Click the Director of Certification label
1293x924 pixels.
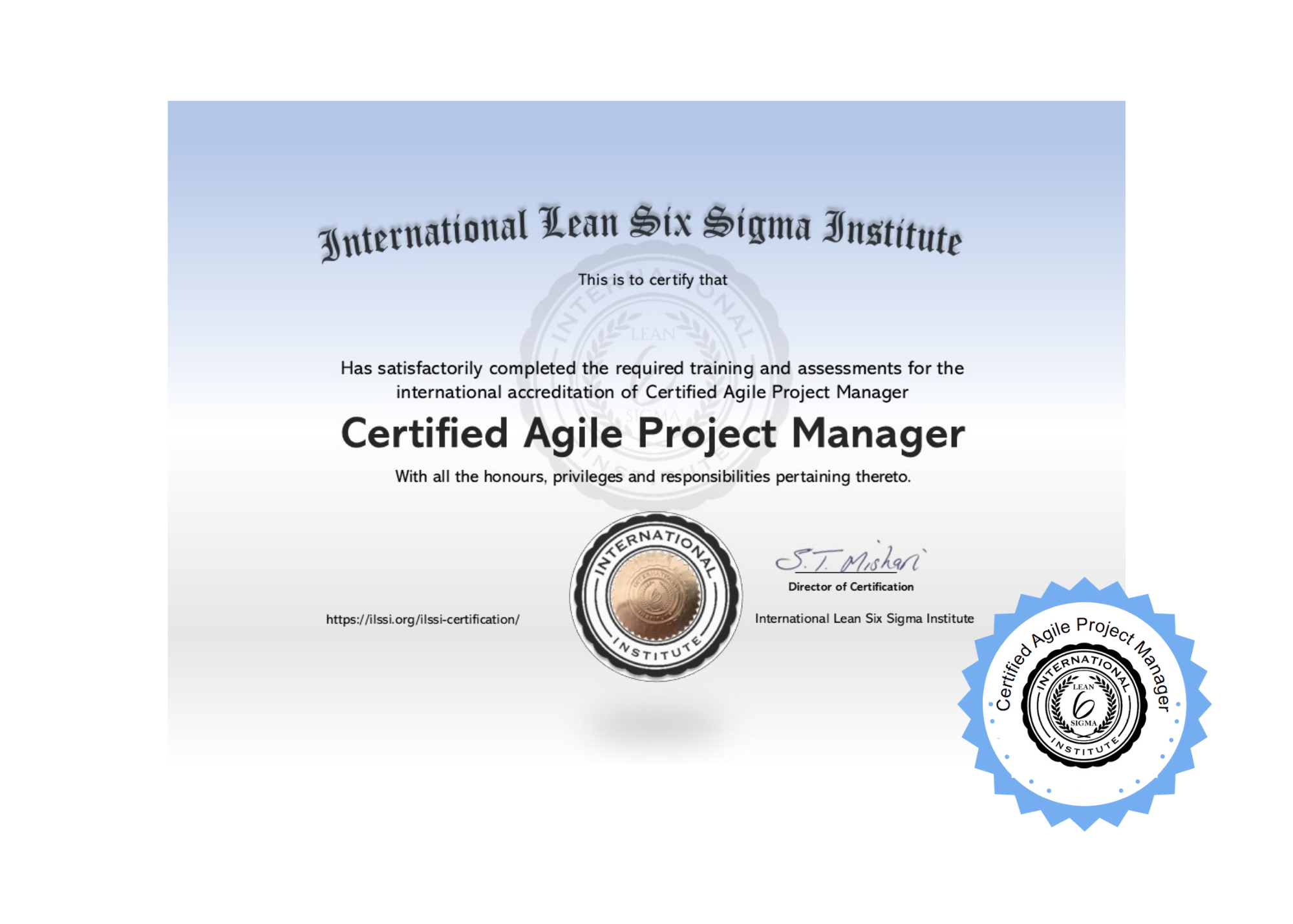coord(850,586)
